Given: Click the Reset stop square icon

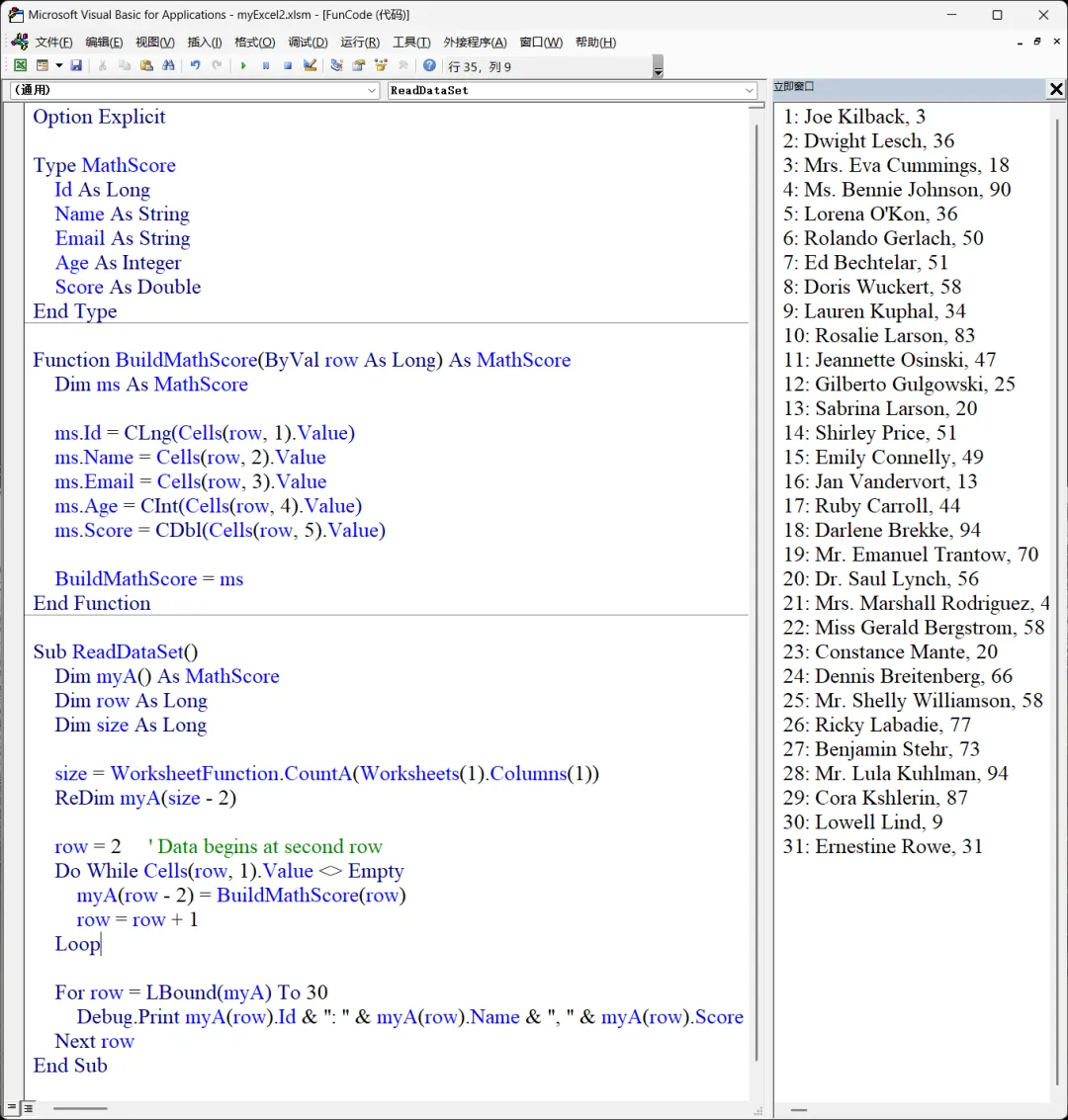Looking at the screenshot, I should coord(288,65).
